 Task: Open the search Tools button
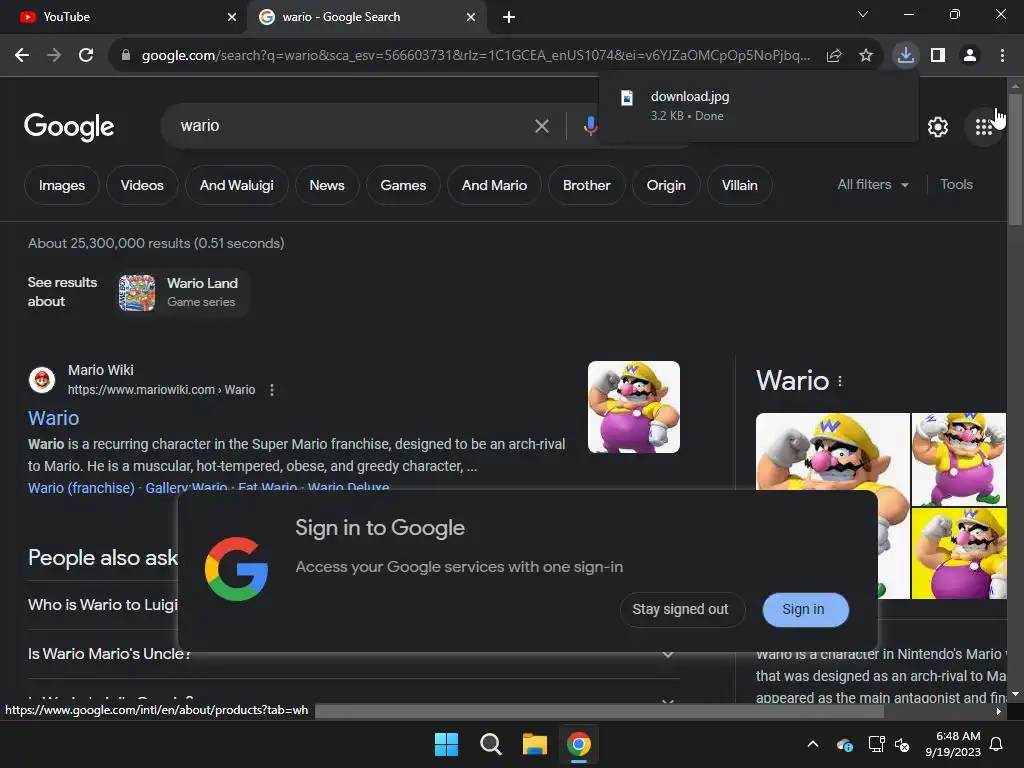coord(956,185)
